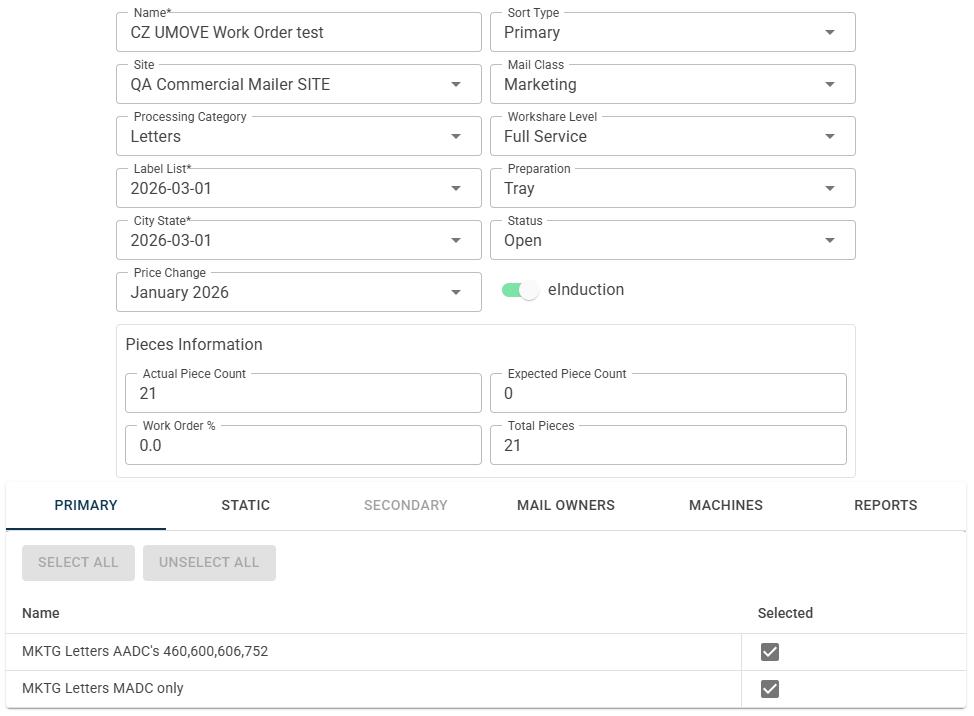Expand the Label List date dropdown
The width and height of the screenshot is (974, 716).
[456, 189]
